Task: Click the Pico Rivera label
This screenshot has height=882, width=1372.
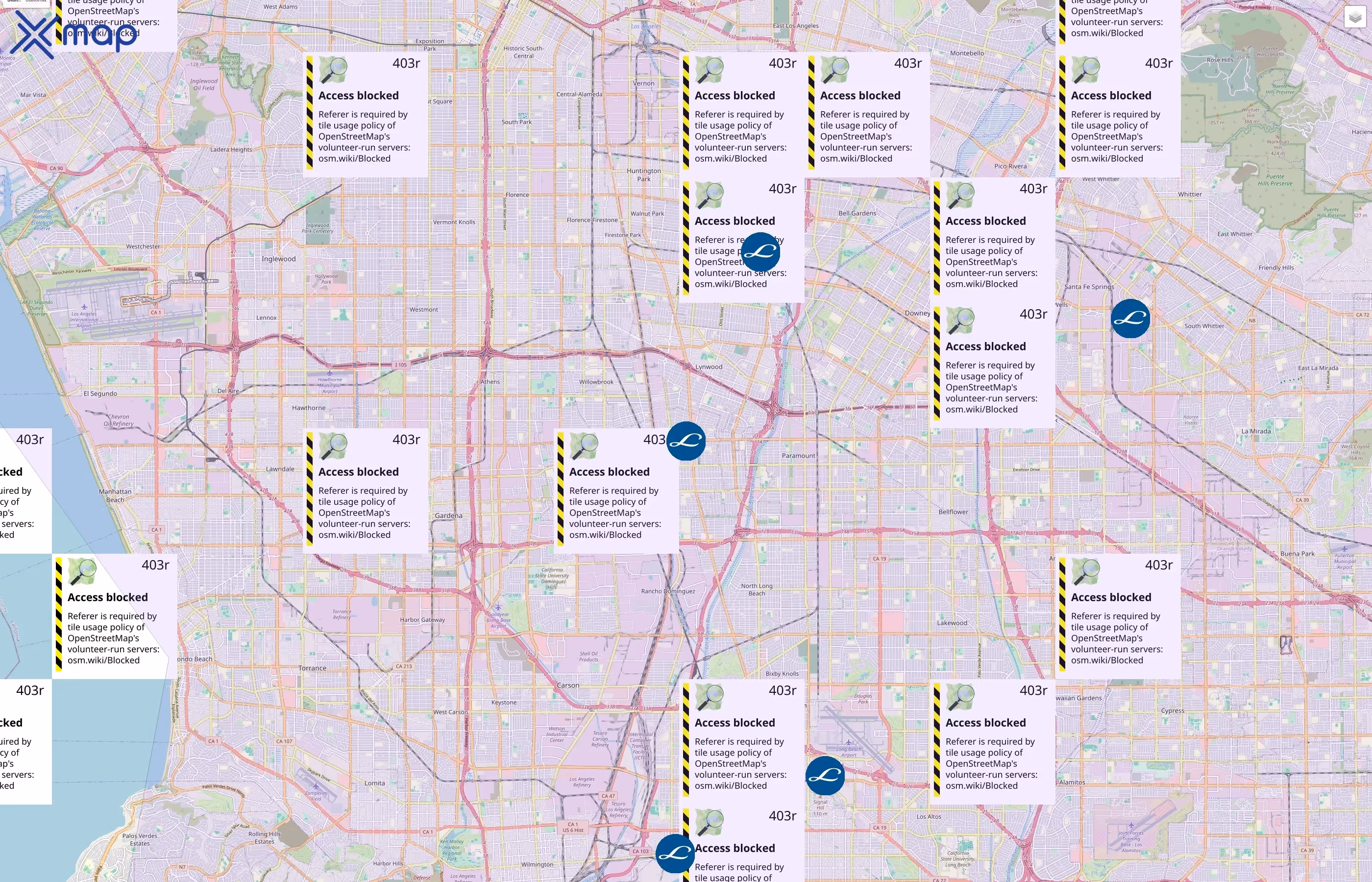Action: point(1011,166)
